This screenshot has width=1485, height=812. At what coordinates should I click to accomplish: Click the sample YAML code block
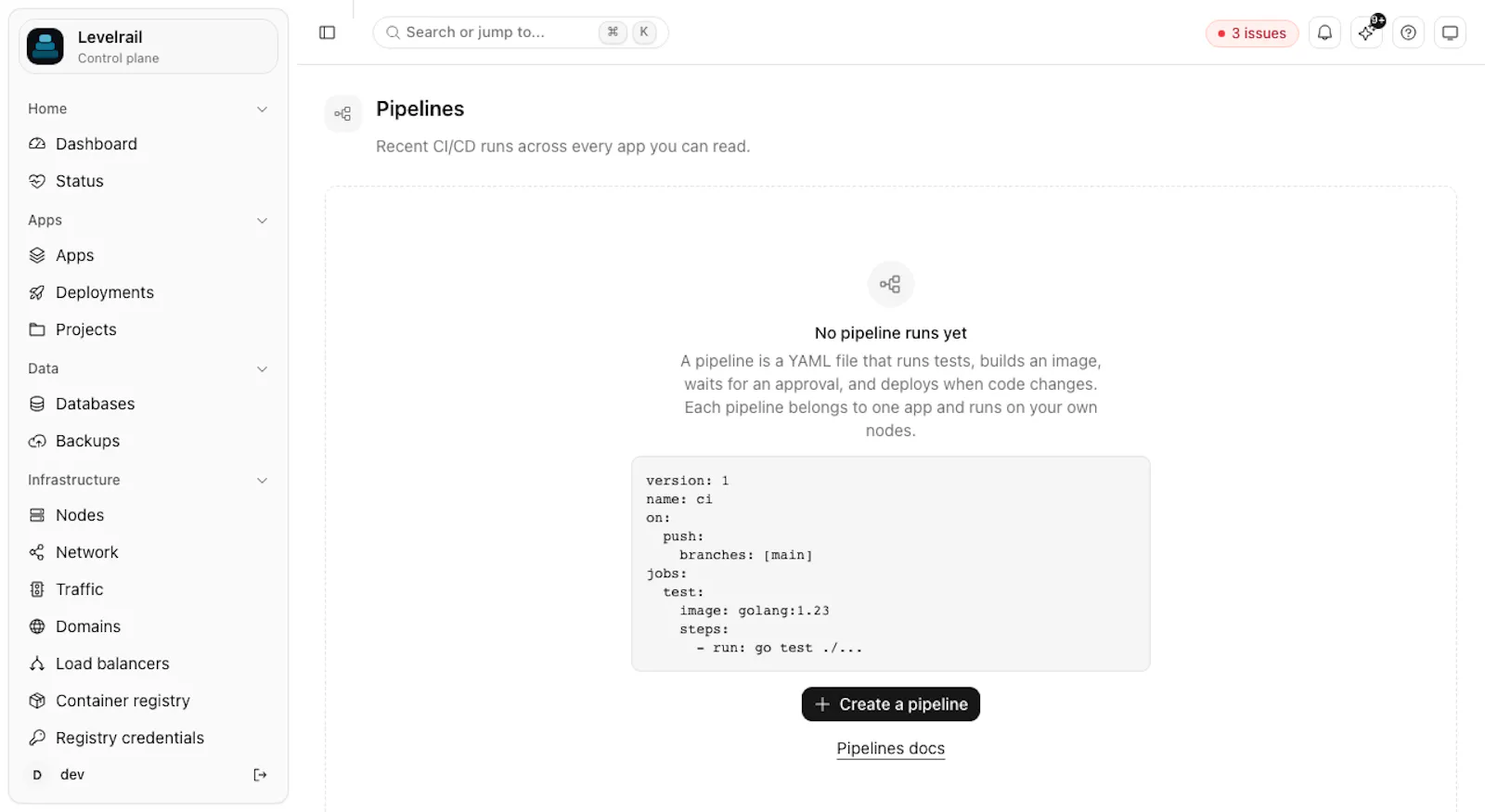click(x=891, y=563)
